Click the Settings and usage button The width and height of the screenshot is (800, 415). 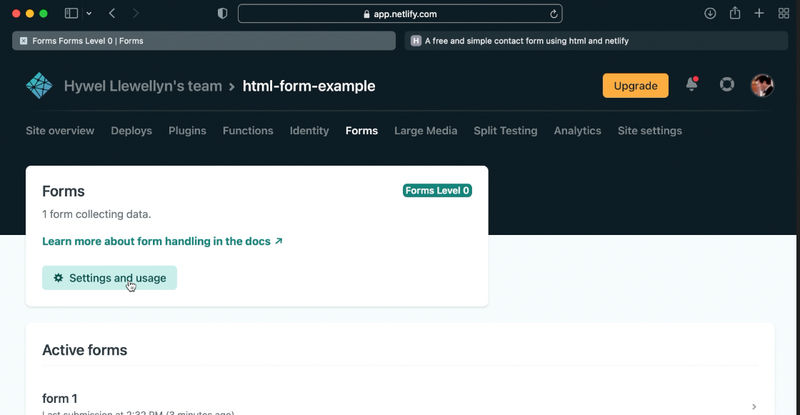(110, 278)
